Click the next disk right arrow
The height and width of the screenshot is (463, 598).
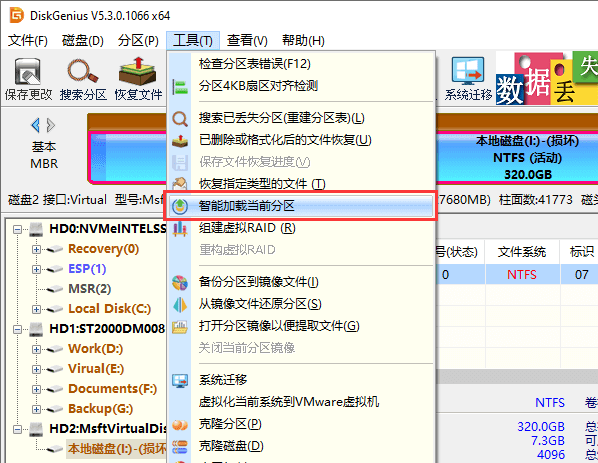click(51, 125)
